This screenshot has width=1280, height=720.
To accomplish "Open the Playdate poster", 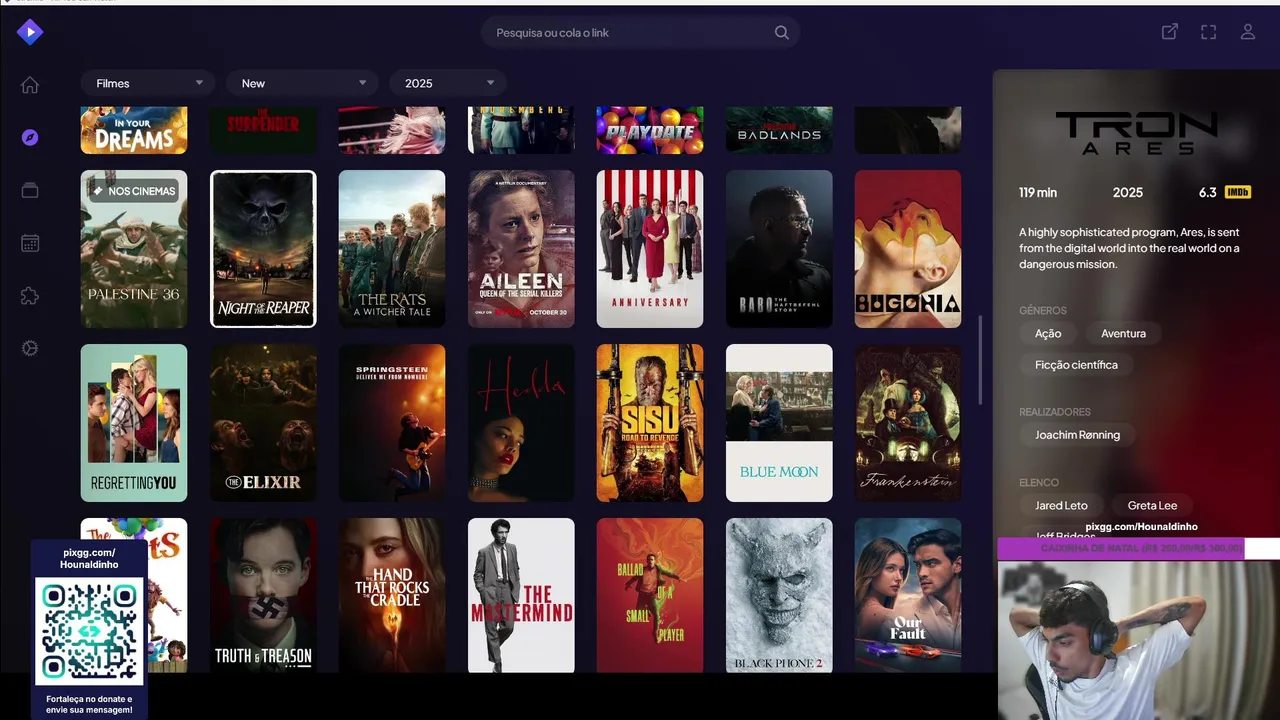I will [650, 130].
